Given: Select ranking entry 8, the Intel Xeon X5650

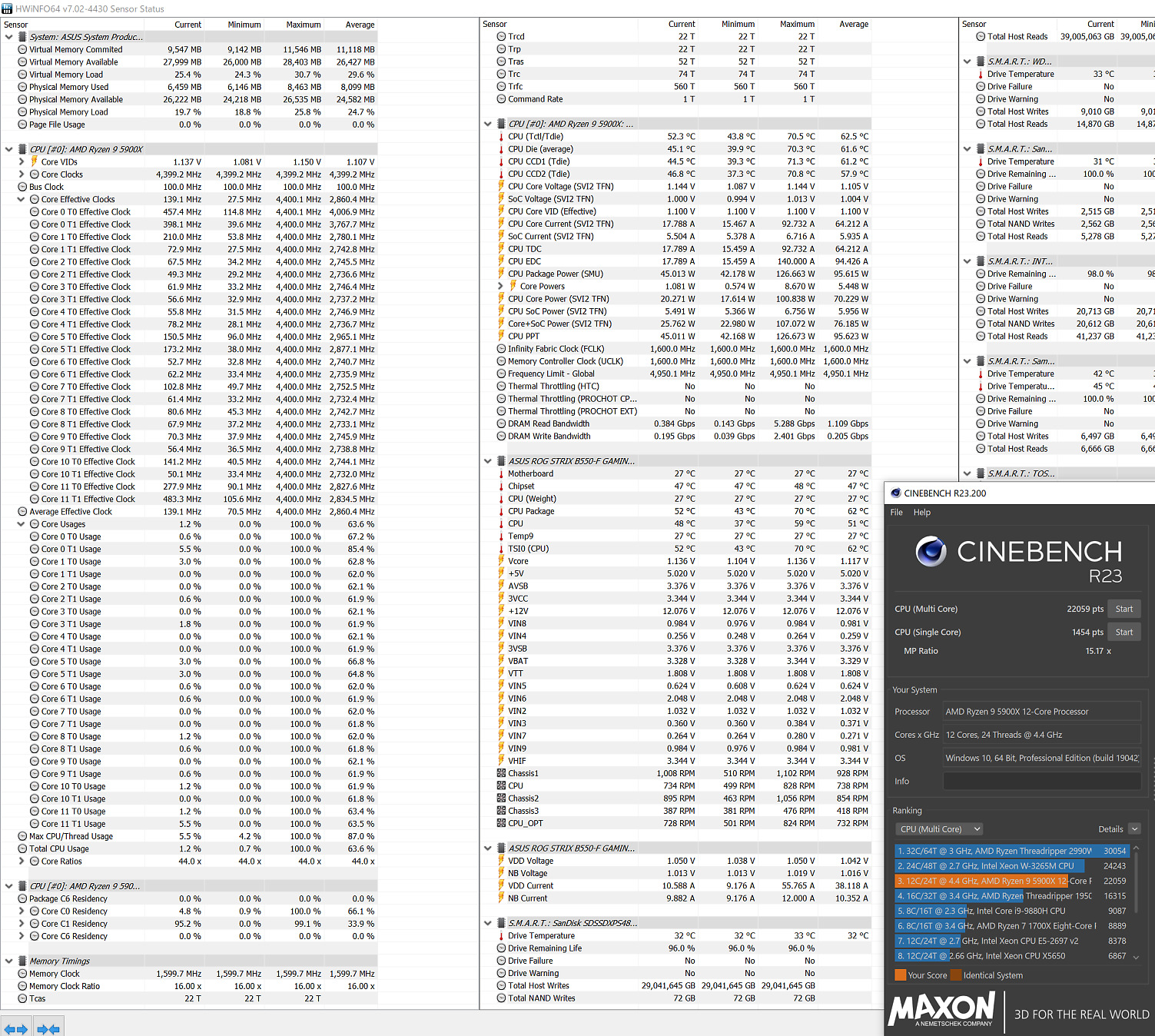Looking at the screenshot, I should point(1012,957).
